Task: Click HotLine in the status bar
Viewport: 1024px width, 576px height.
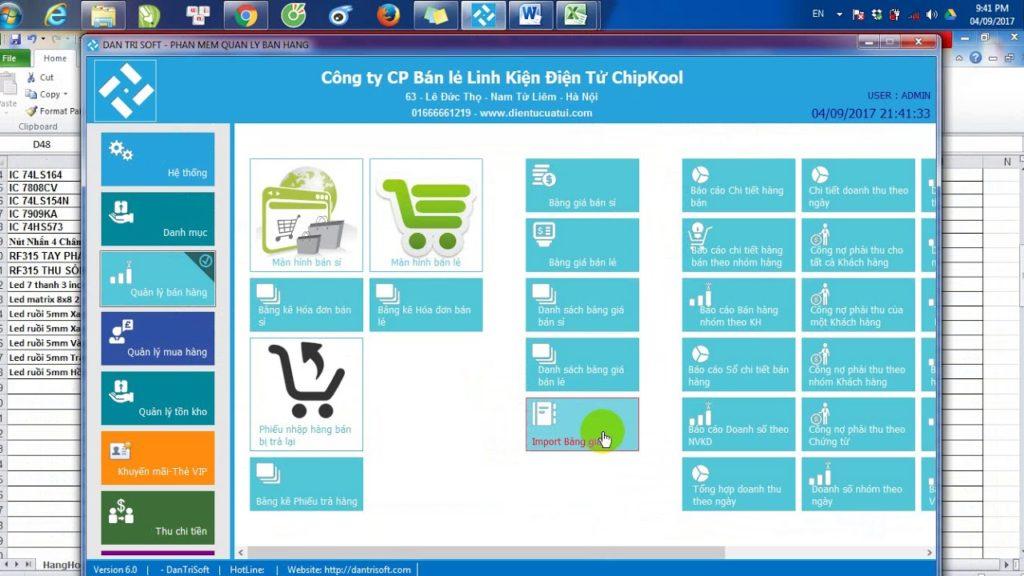Action: (247, 569)
